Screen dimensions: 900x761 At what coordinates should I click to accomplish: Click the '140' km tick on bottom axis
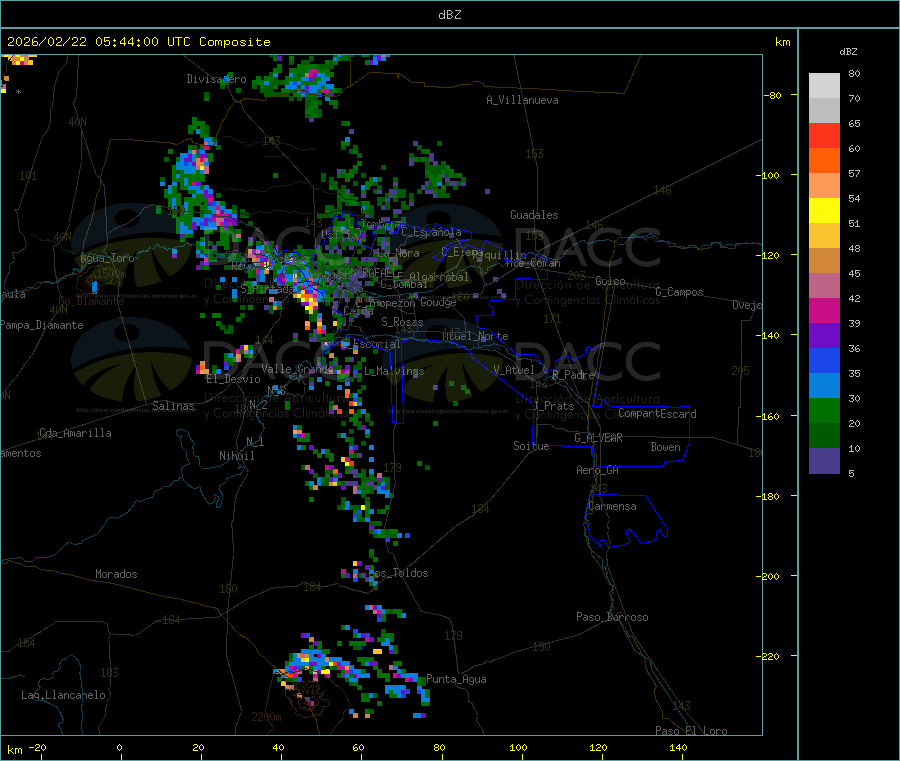point(678,747)
